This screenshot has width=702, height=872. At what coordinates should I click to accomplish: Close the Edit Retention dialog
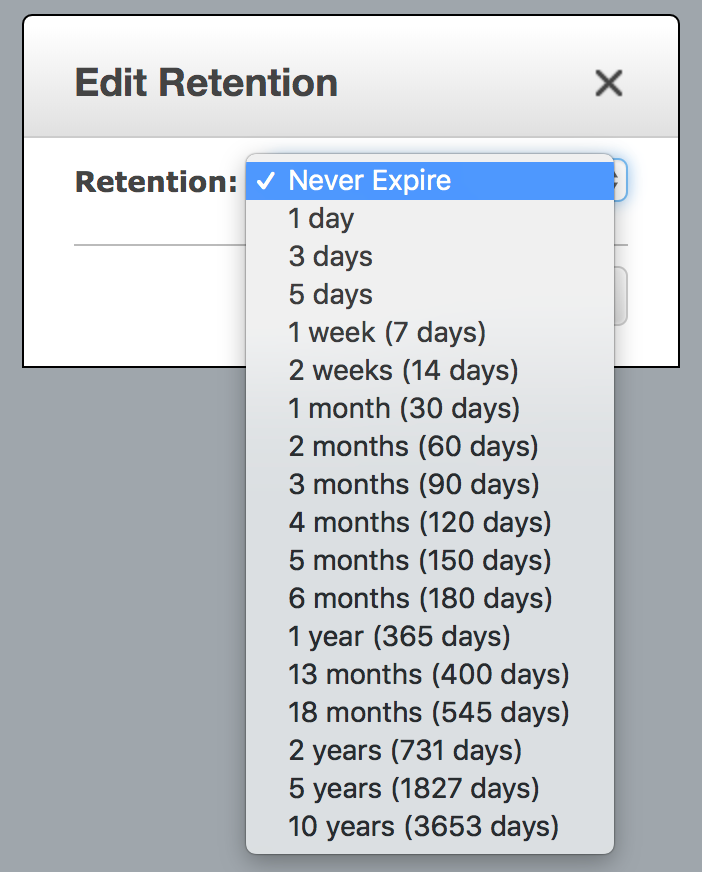[608, 84]
